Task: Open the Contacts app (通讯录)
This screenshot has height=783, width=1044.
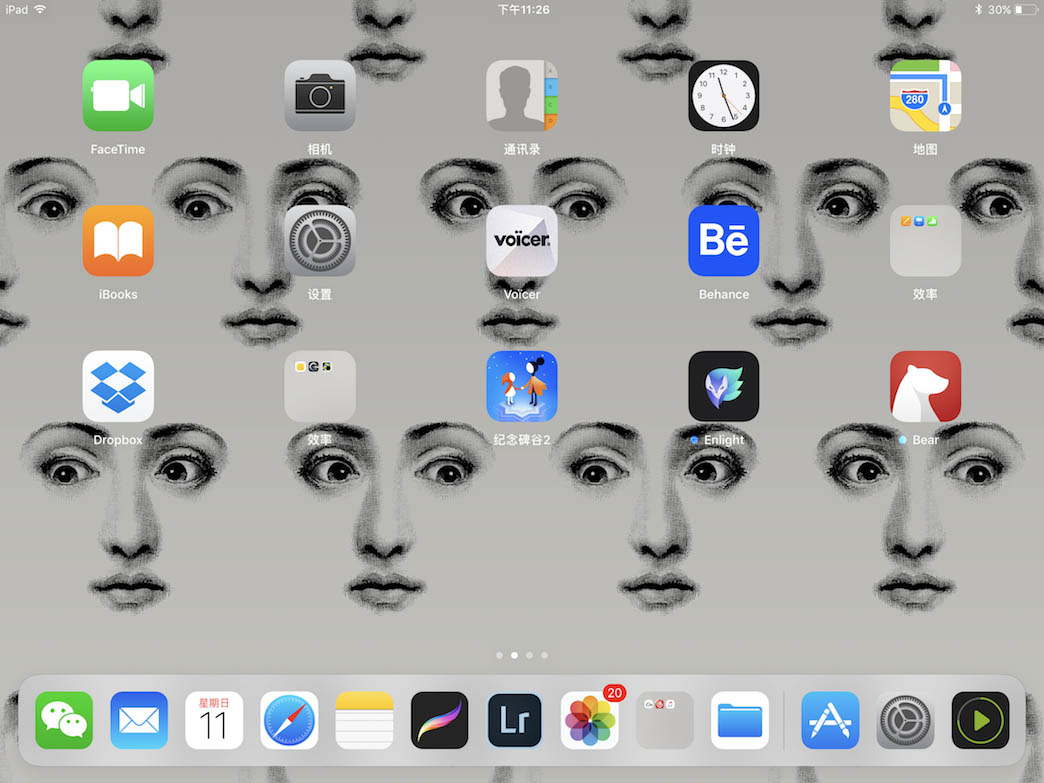Action: click(x=521, y=96)
